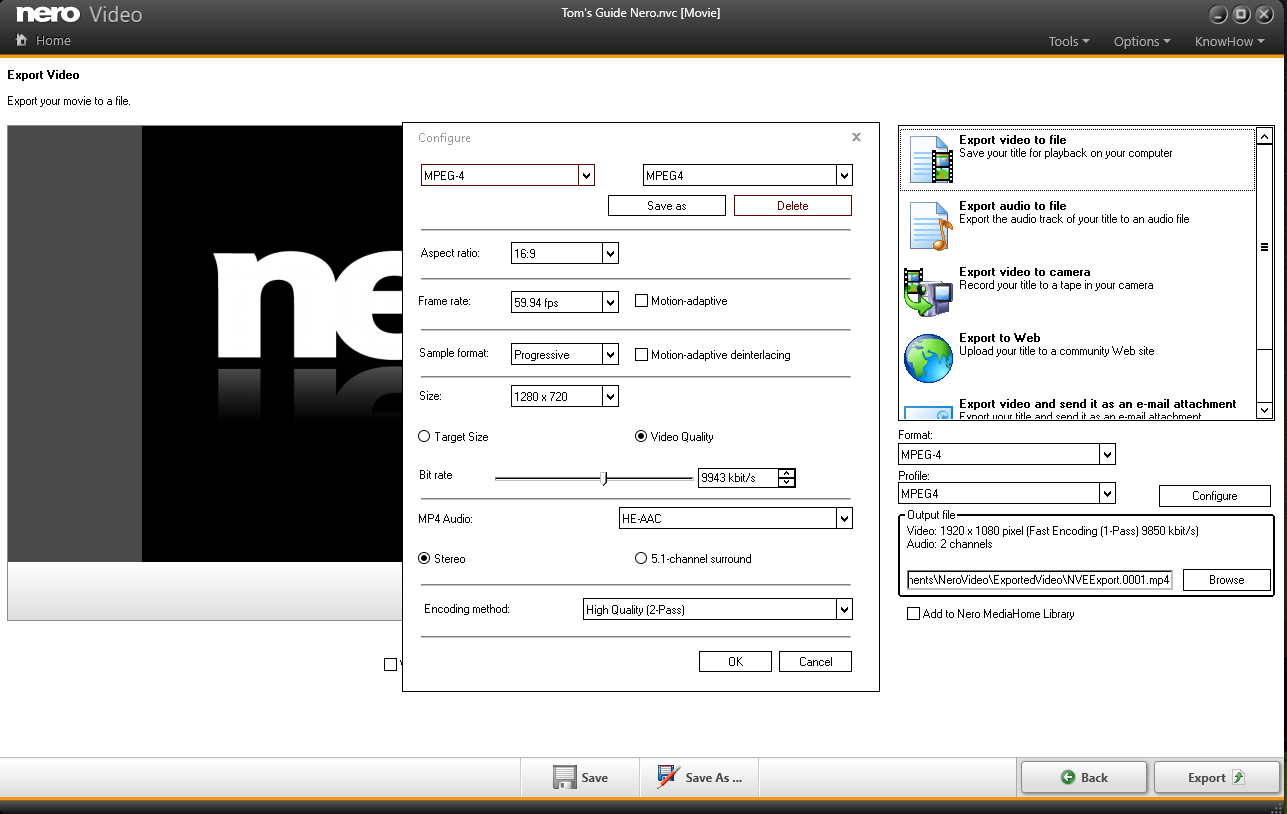Open the Options menu

1142,41
